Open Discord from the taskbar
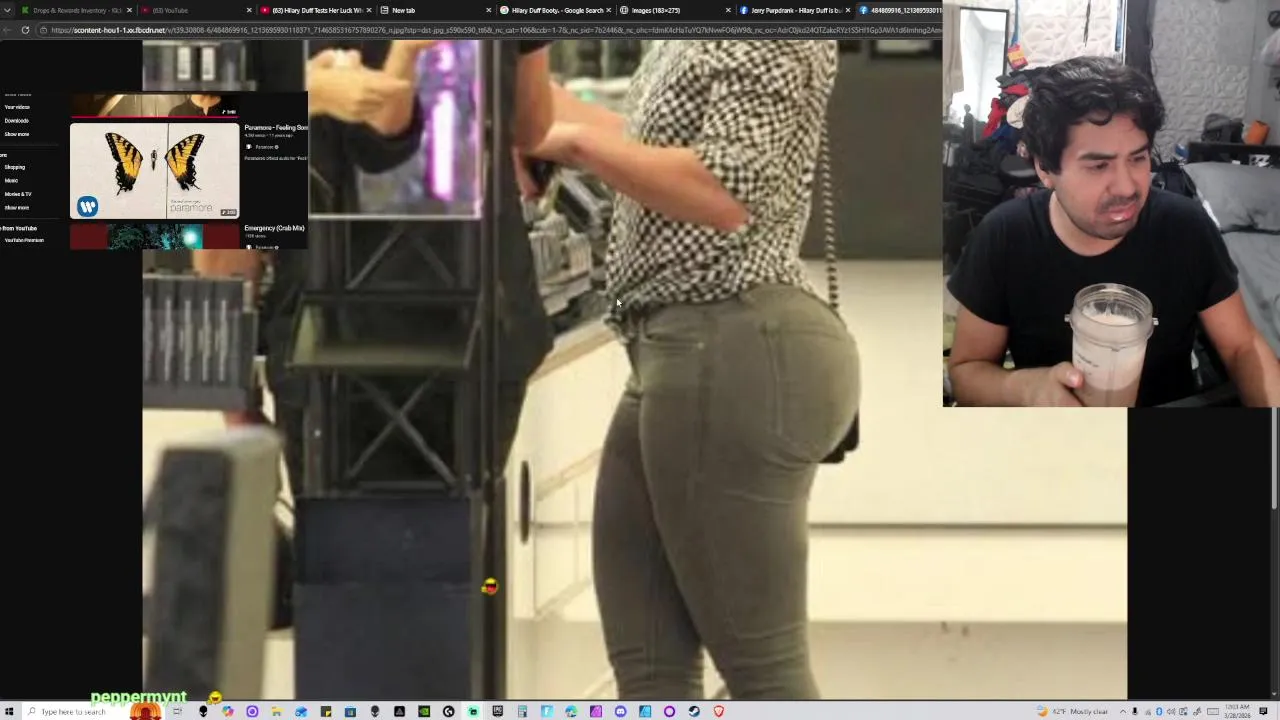The width and height of the screenshot is (1280, 720). 620,711
